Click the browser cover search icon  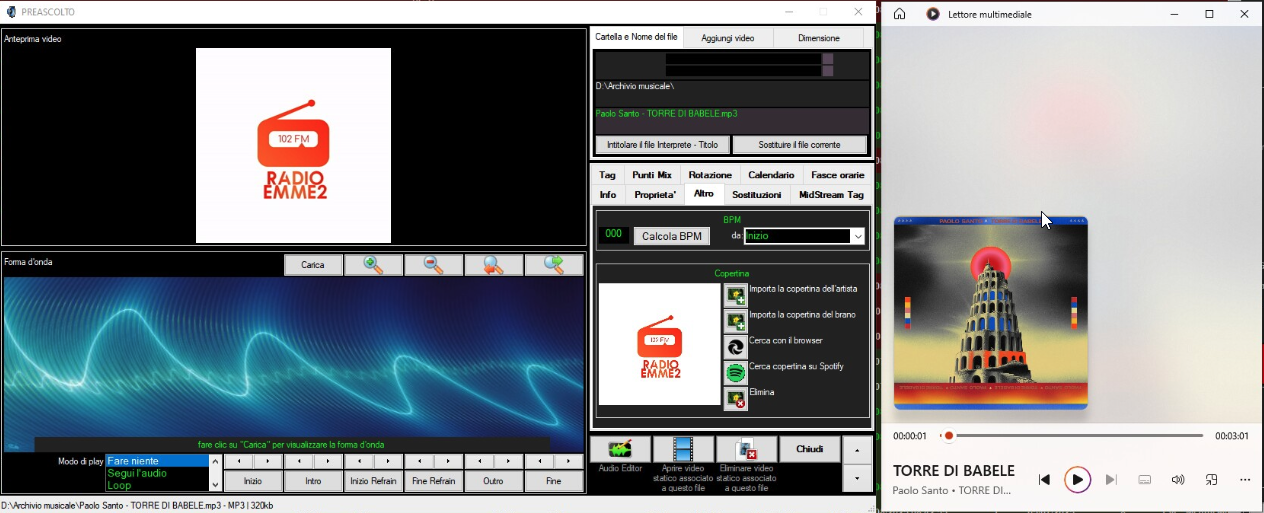735,347
